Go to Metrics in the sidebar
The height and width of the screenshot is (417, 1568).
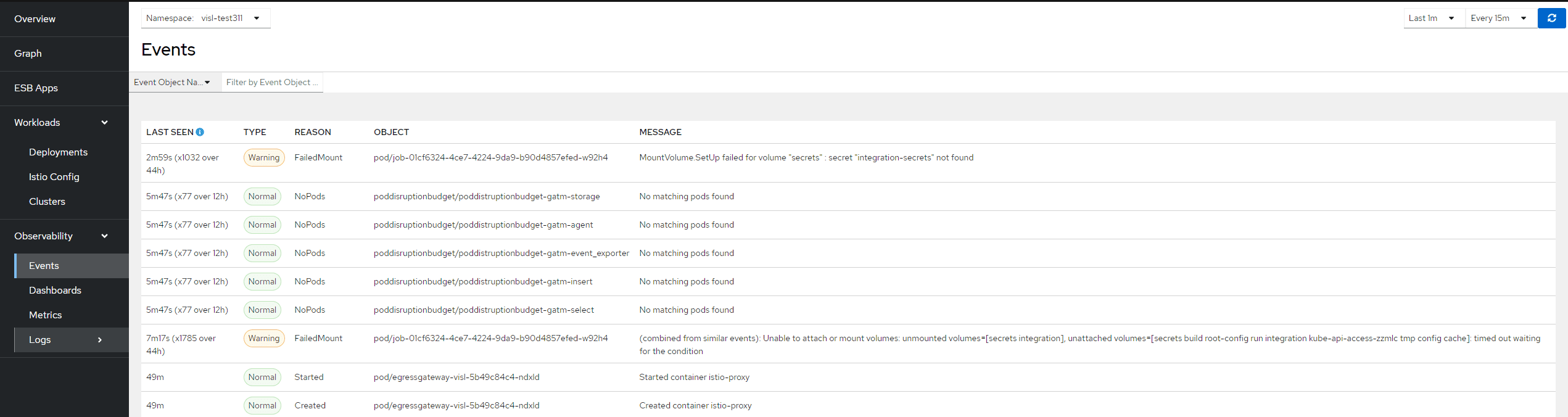point(46,315)
